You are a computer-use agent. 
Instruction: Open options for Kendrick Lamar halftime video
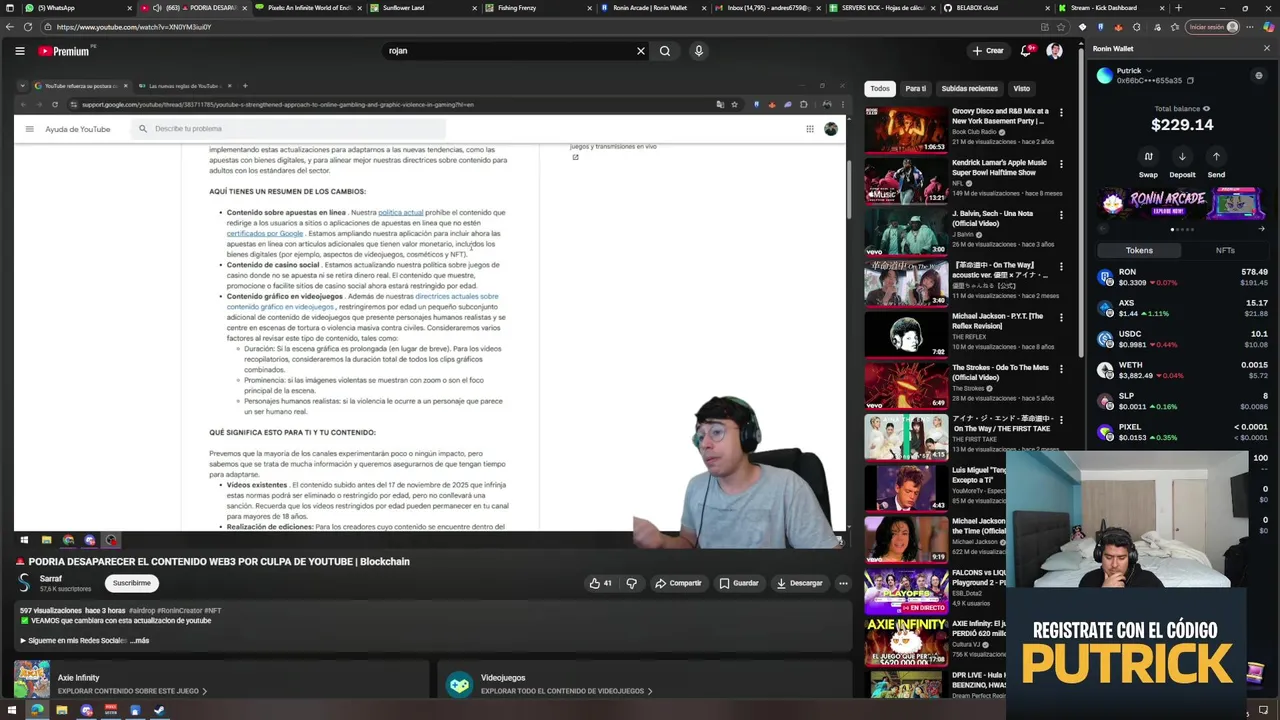pos(1061,164)
